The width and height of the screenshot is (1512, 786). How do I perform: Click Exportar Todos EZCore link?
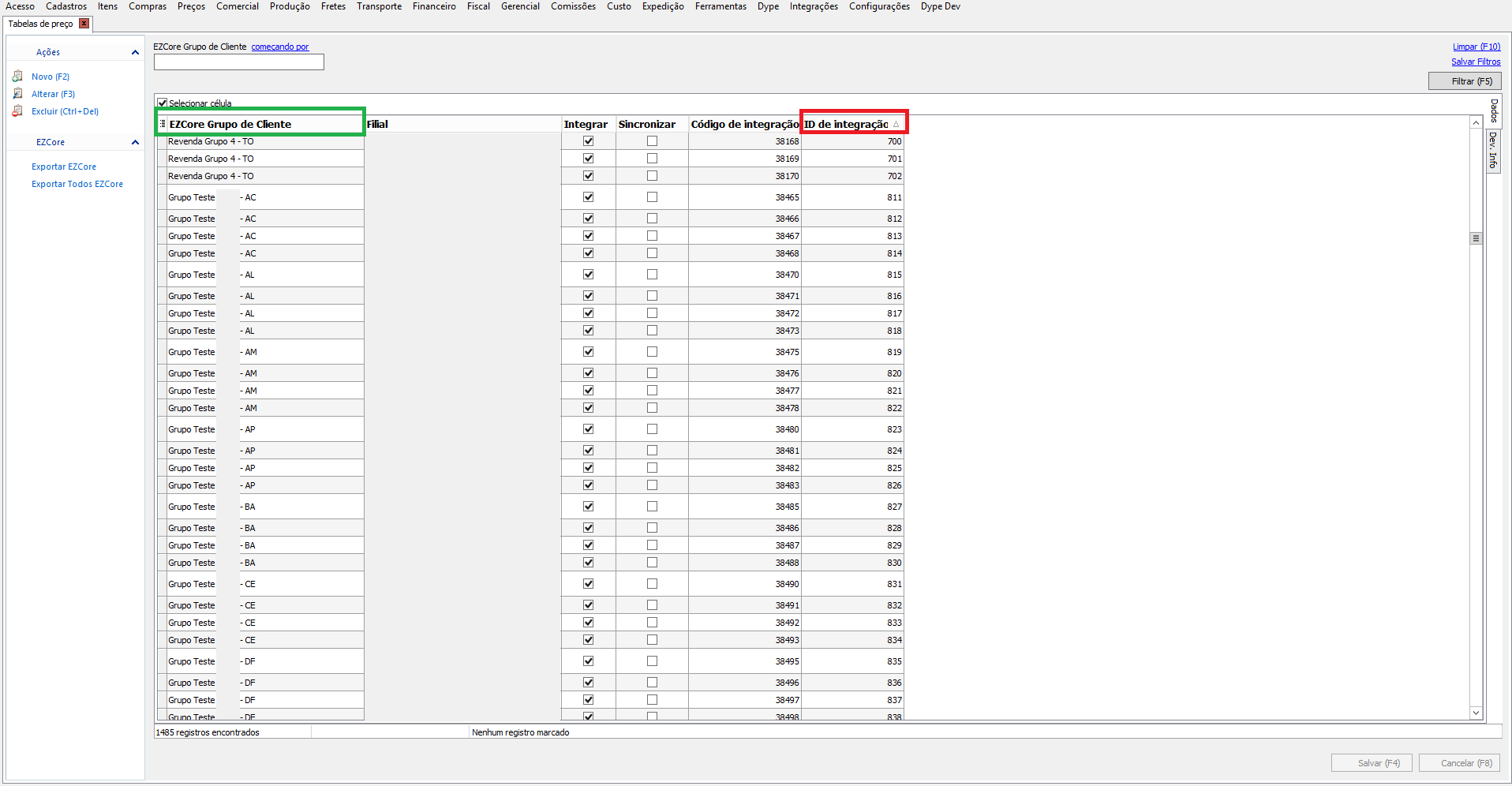point(77,184)
